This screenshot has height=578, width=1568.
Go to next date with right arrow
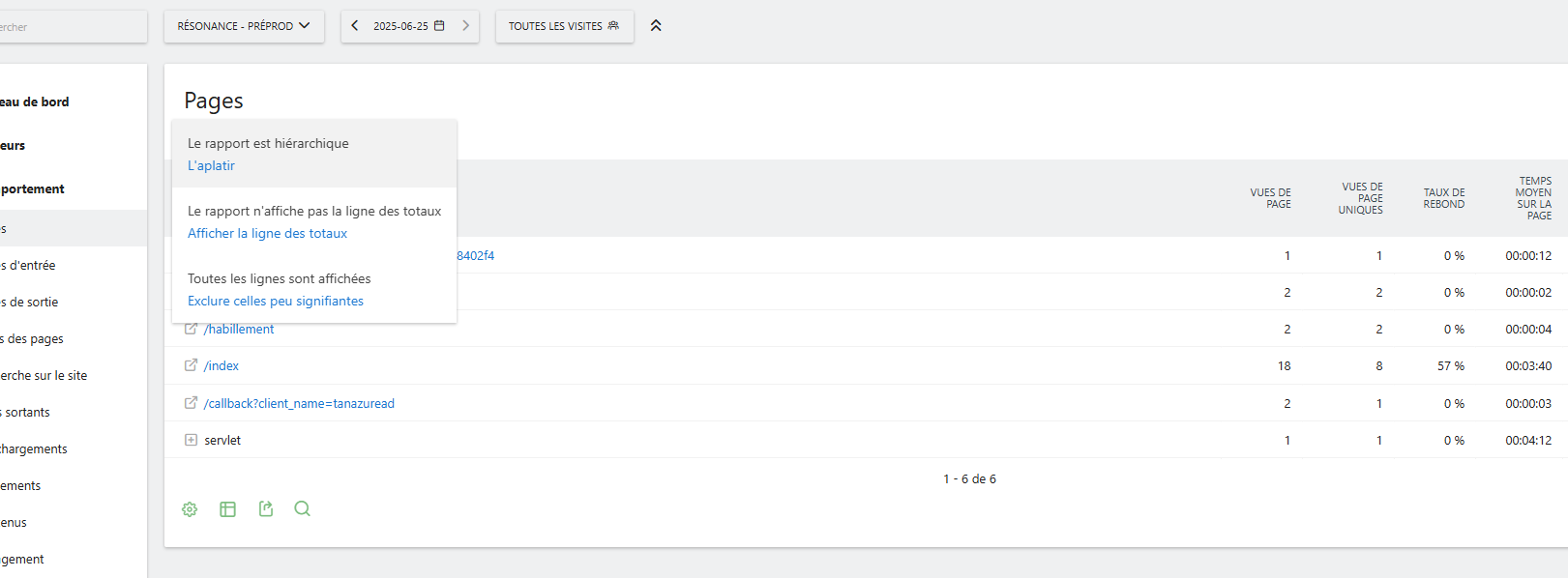pos(465,26)
